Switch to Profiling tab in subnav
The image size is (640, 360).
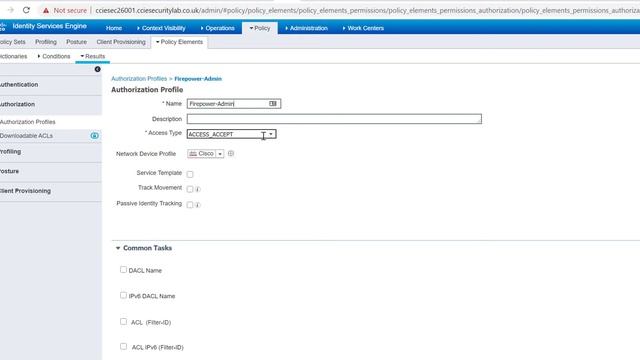coord(46,42)
